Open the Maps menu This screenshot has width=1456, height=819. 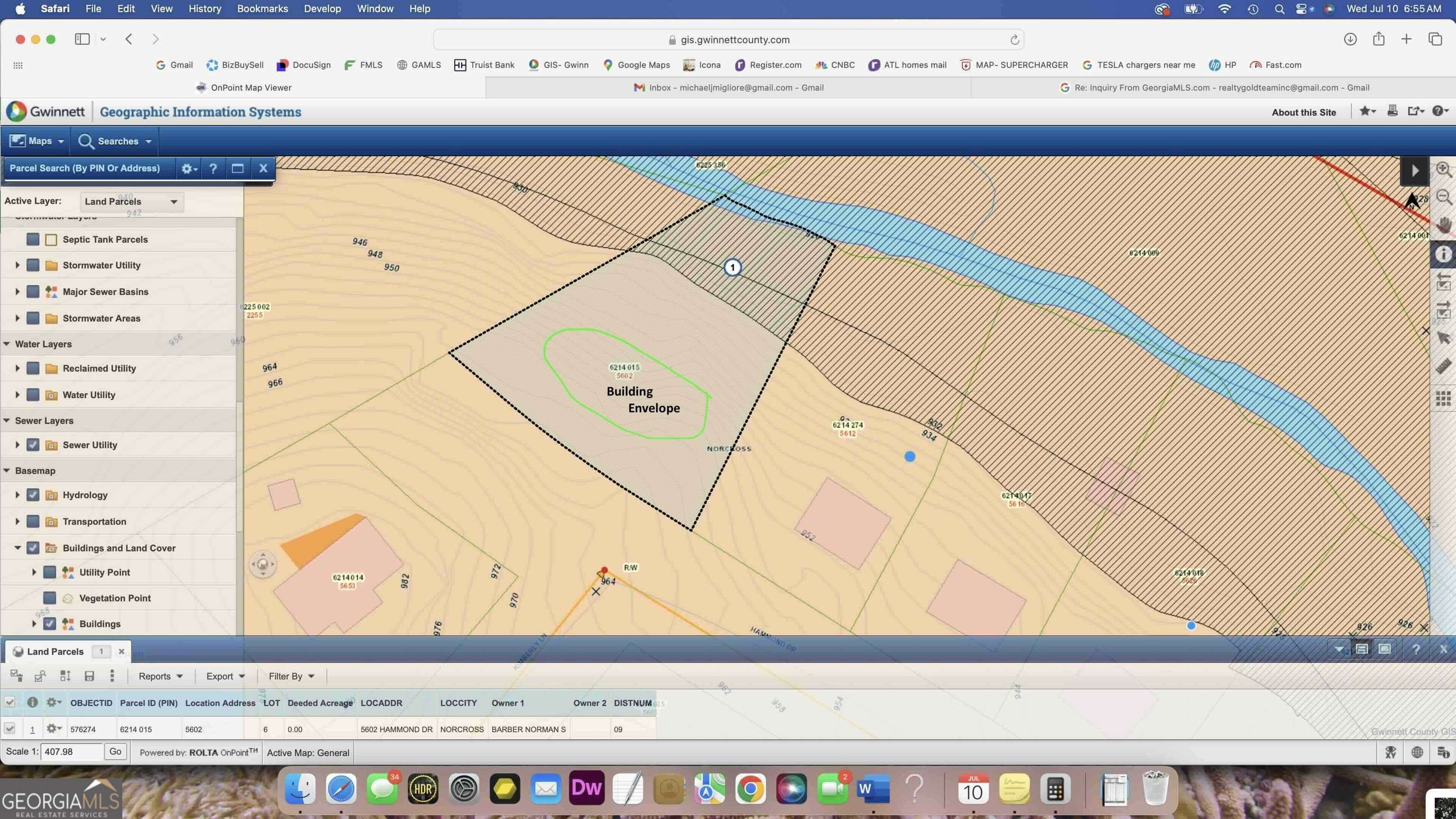(x=37, y=141)
